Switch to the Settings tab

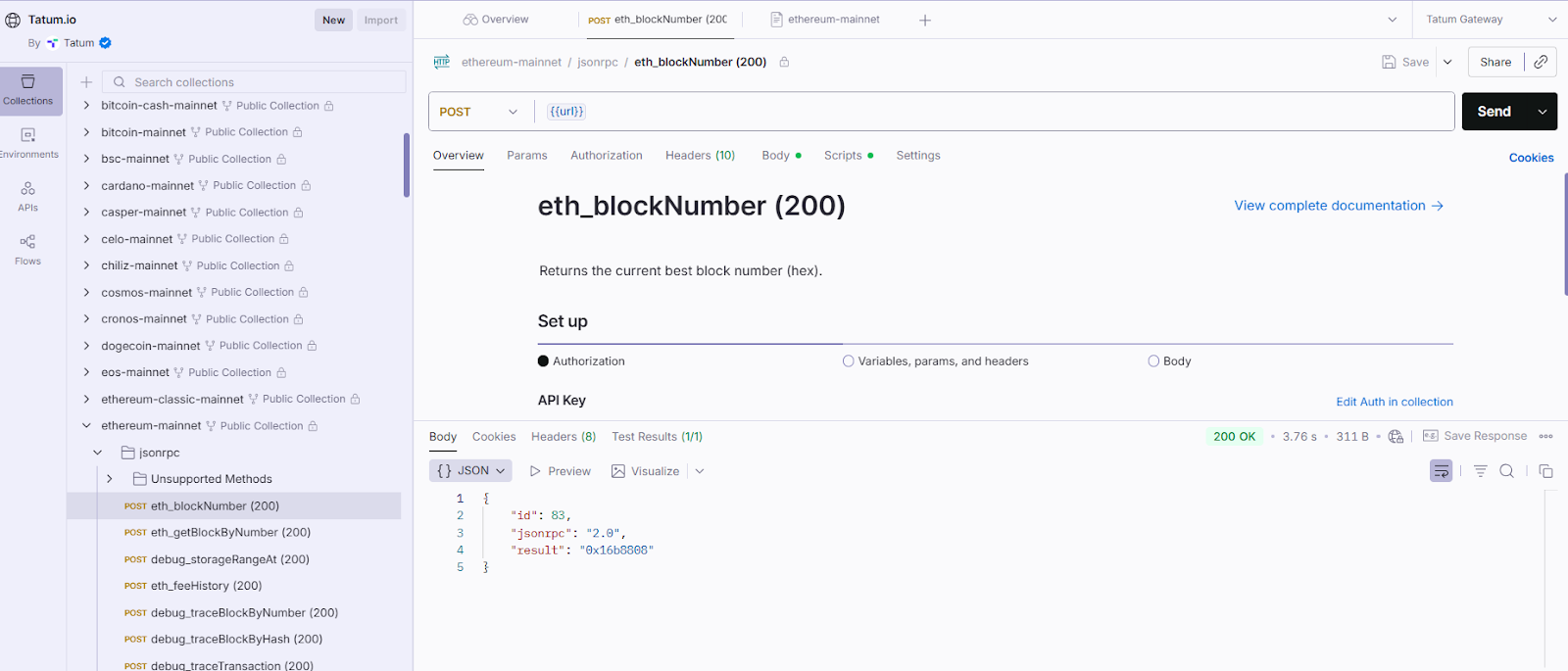point(918,156)
